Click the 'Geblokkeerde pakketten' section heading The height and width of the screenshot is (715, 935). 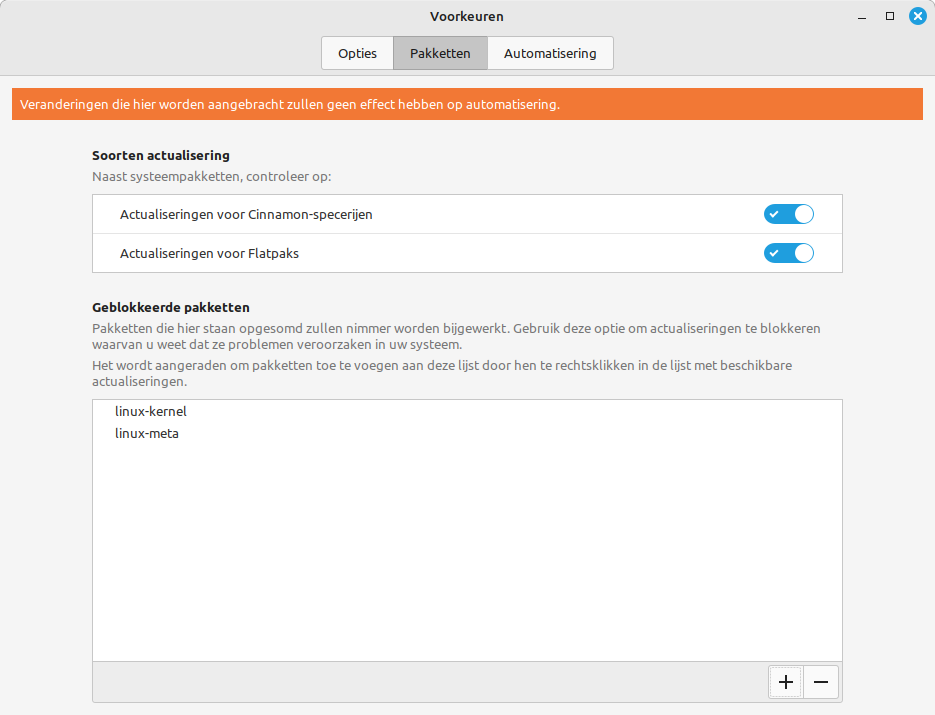coord(170,307)
